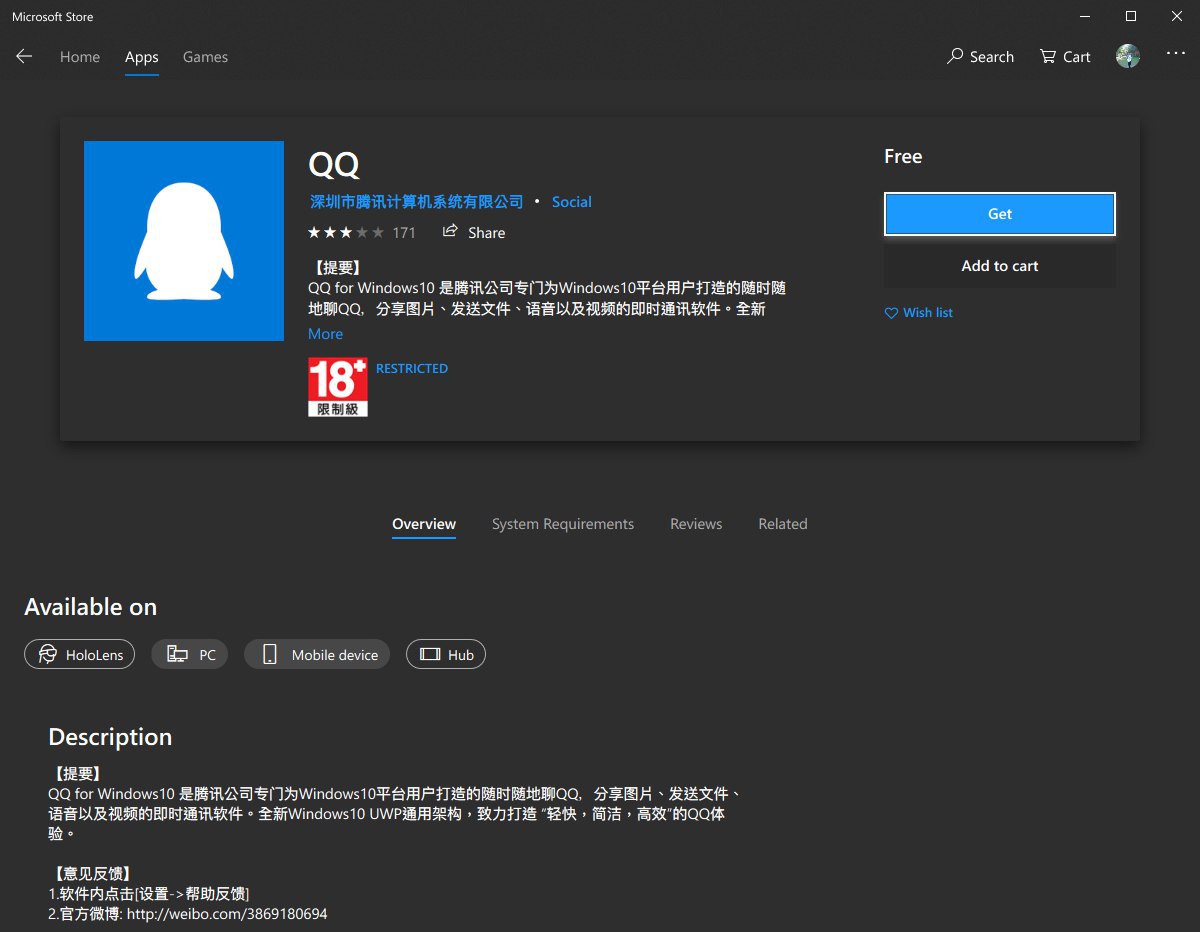Screen dimensions: 1200x932
Task: Click the 18+ restricted rating badge
Action: point(338,387)
